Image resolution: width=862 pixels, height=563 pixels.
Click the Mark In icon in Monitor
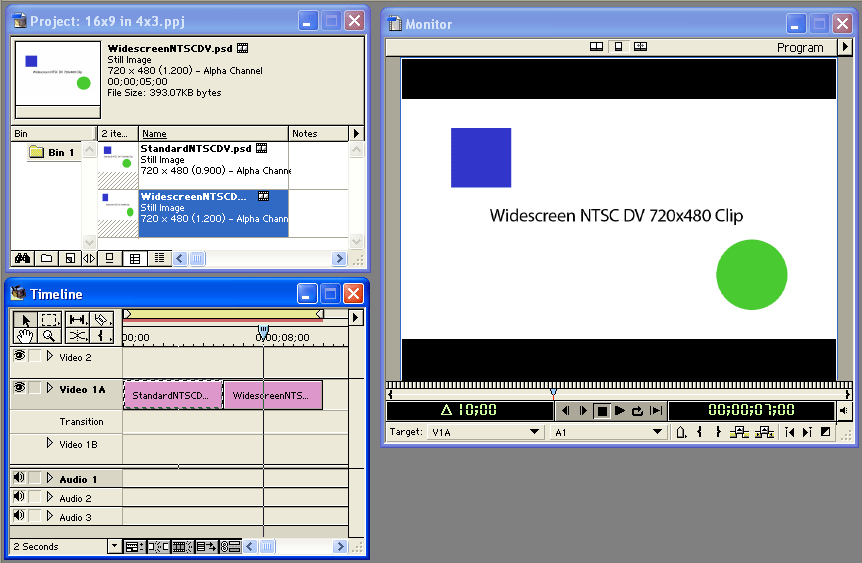[x=699, y=432]
